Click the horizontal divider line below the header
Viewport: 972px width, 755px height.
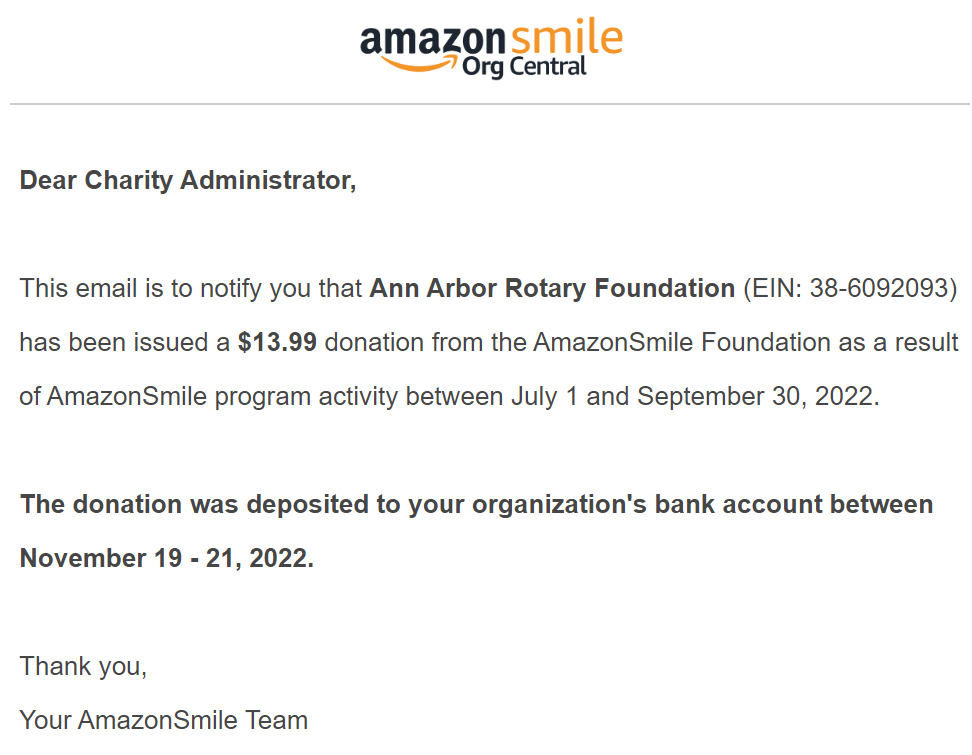(490, 104)
